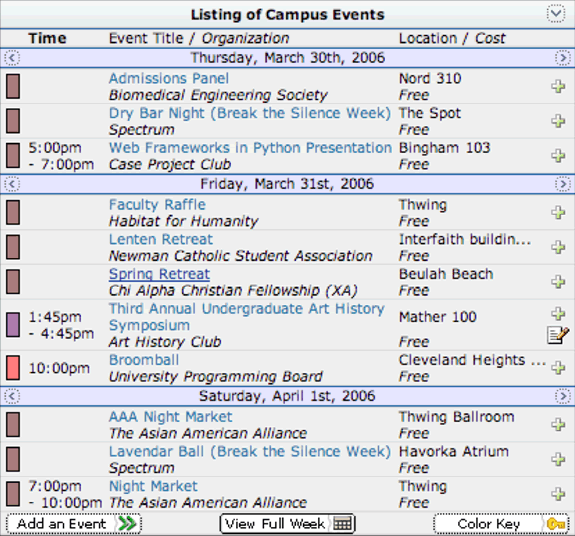
Task: Open the Lenten Retreat event
Action: (x=161, y=239)
